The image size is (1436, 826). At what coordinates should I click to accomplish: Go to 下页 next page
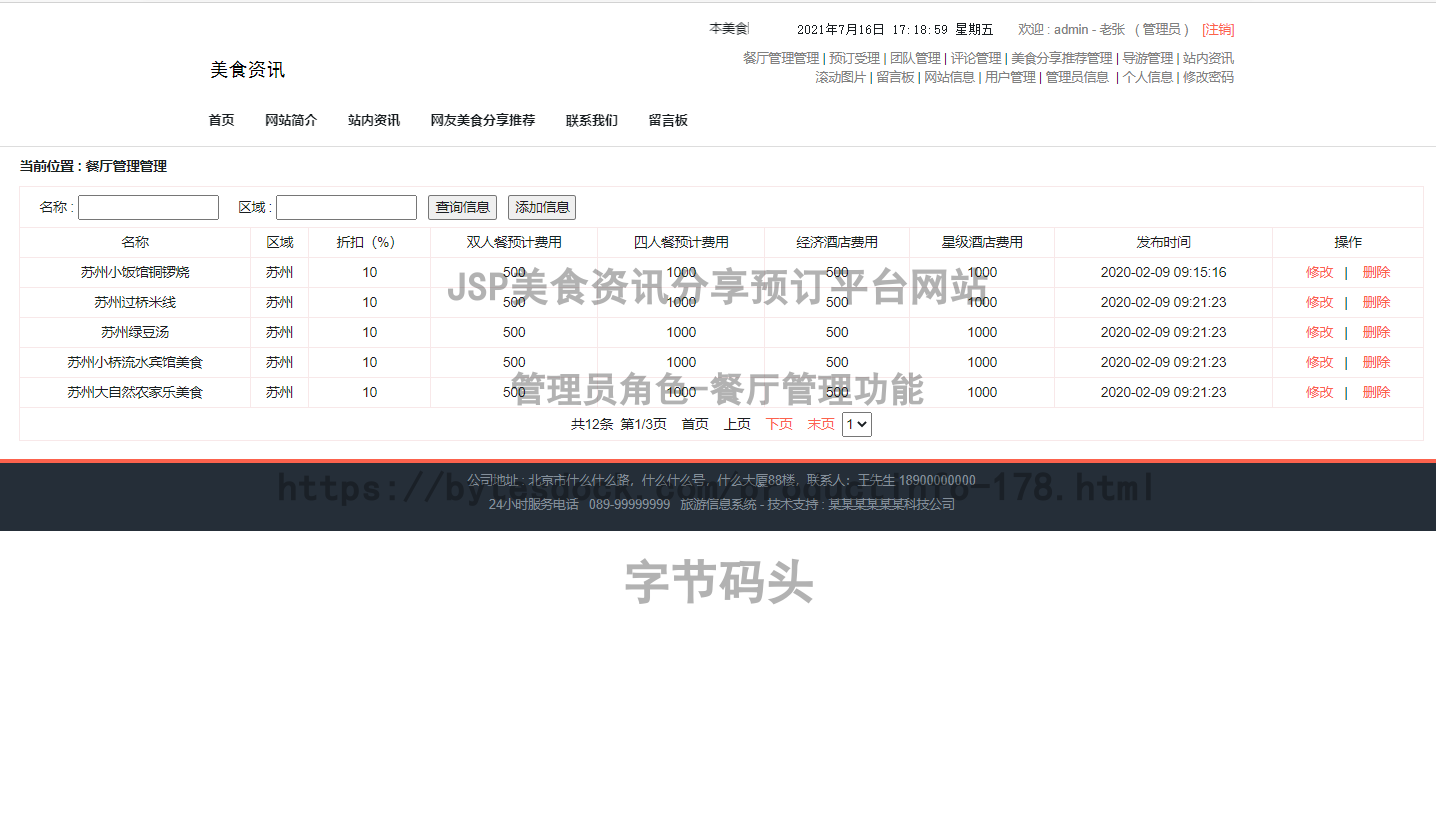pyautogui.click(x=779, y=424)
